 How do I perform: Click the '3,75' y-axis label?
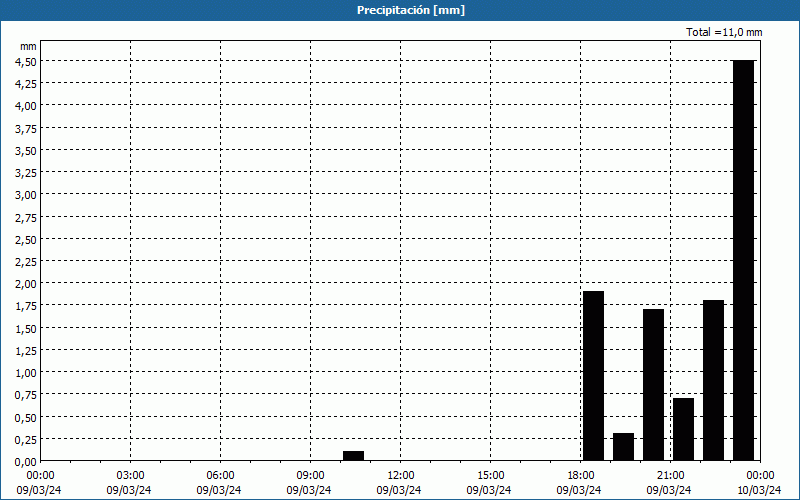26,128
